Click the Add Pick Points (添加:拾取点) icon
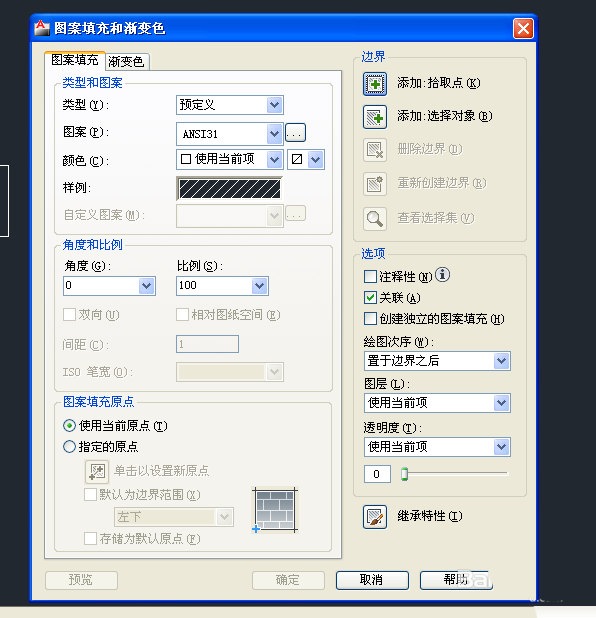This screenshot has width=596, height=618. click(x=374, y=84)
